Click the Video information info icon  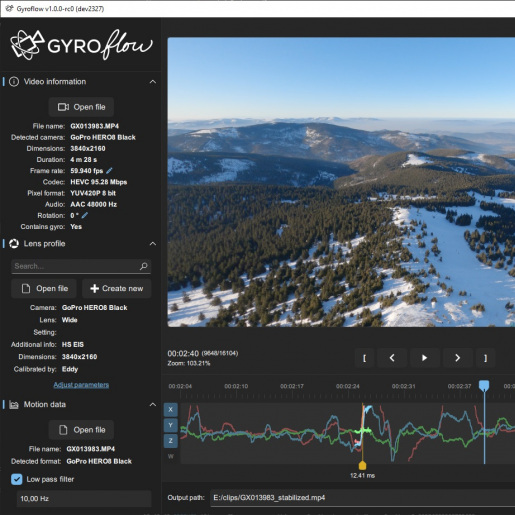point(14,82)
